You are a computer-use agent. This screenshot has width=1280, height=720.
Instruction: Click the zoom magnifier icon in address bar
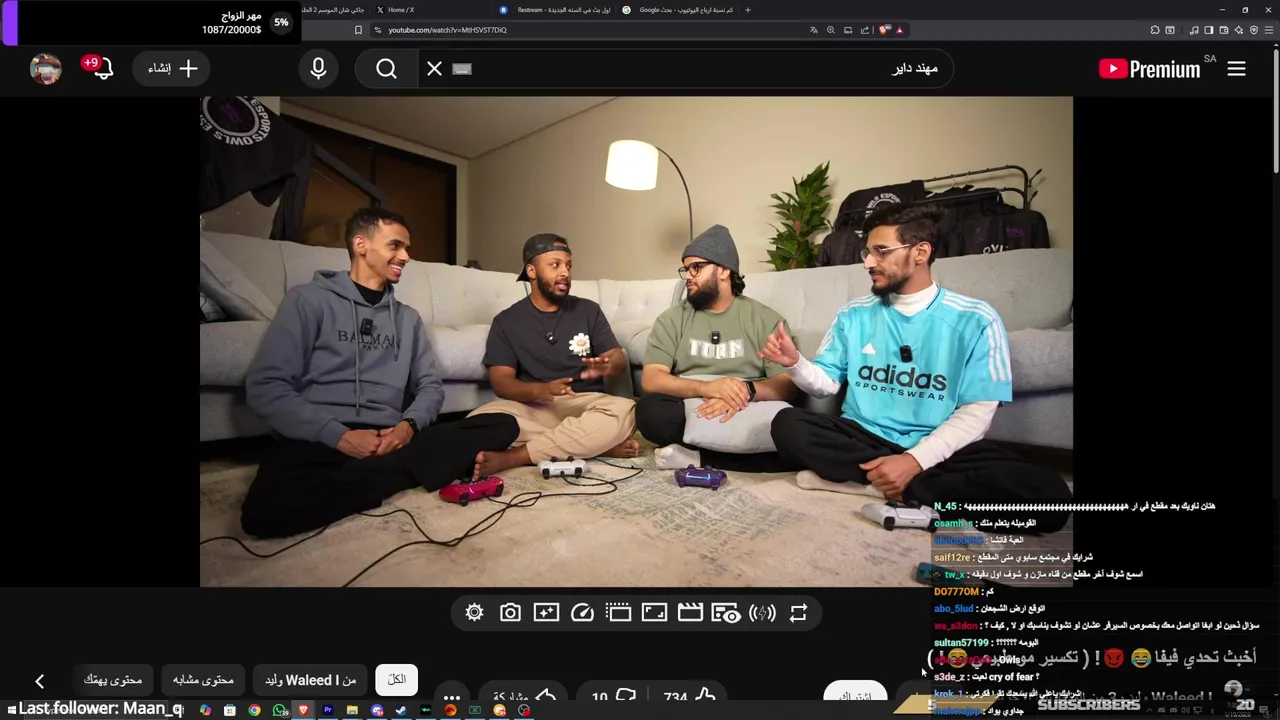pyautogui.click(x=830, y=30)
